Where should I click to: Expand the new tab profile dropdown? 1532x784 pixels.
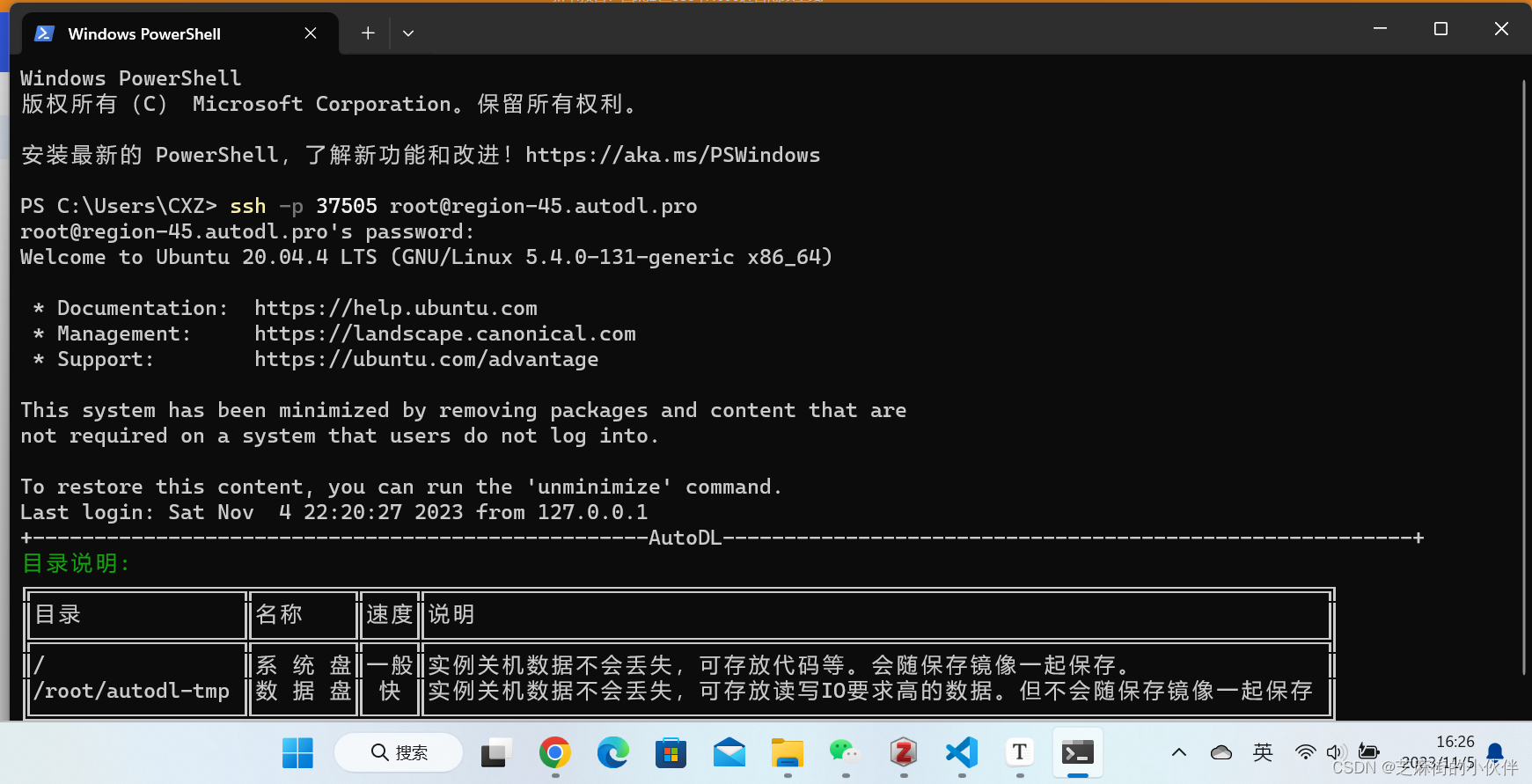point(408,33)
